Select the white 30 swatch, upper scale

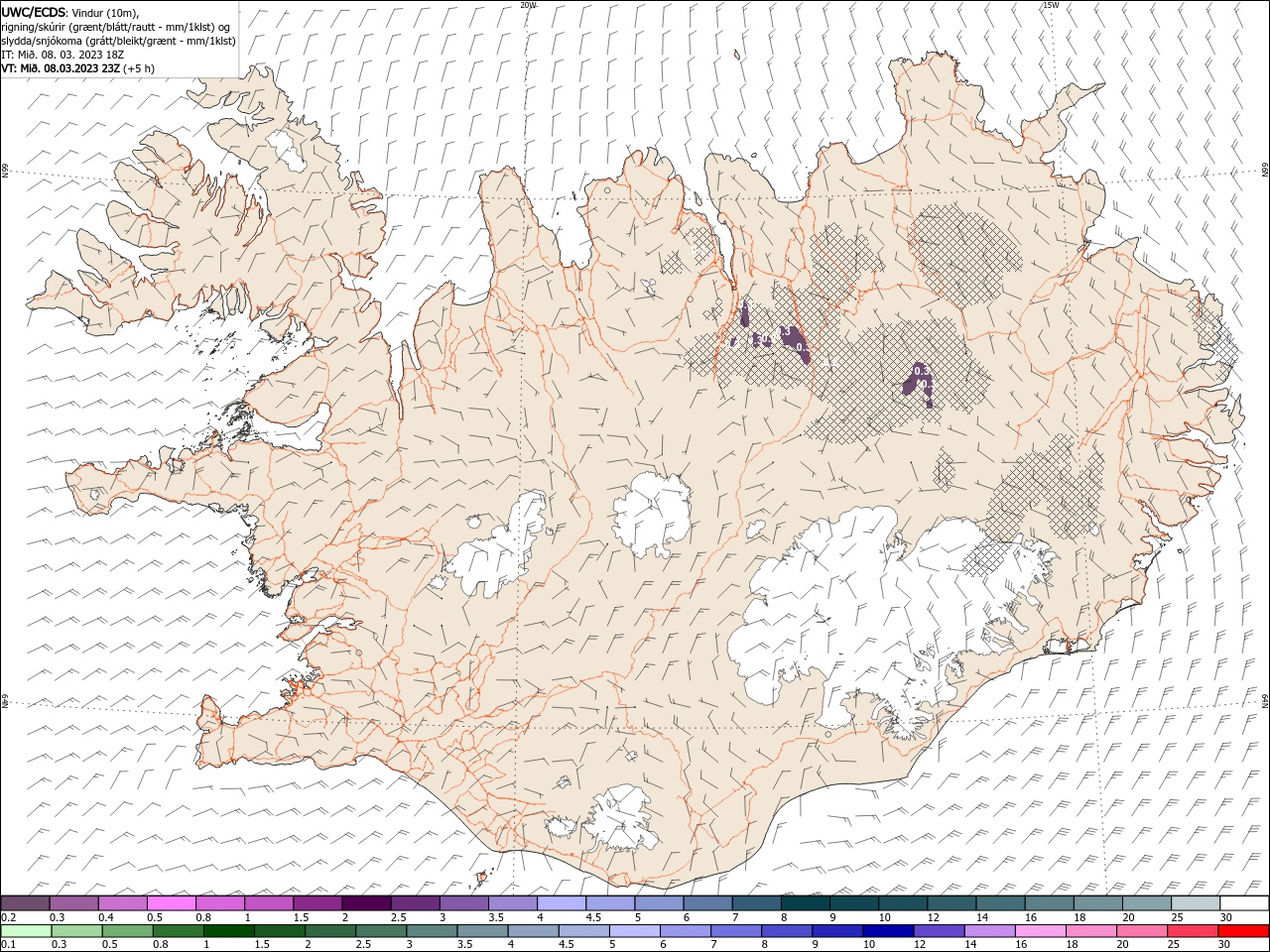coord(1244,903)
